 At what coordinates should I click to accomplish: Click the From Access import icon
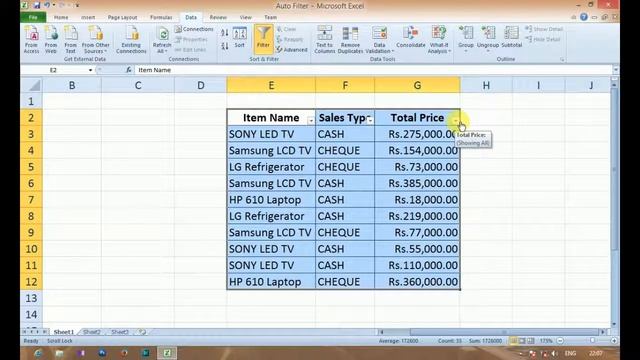31,40
